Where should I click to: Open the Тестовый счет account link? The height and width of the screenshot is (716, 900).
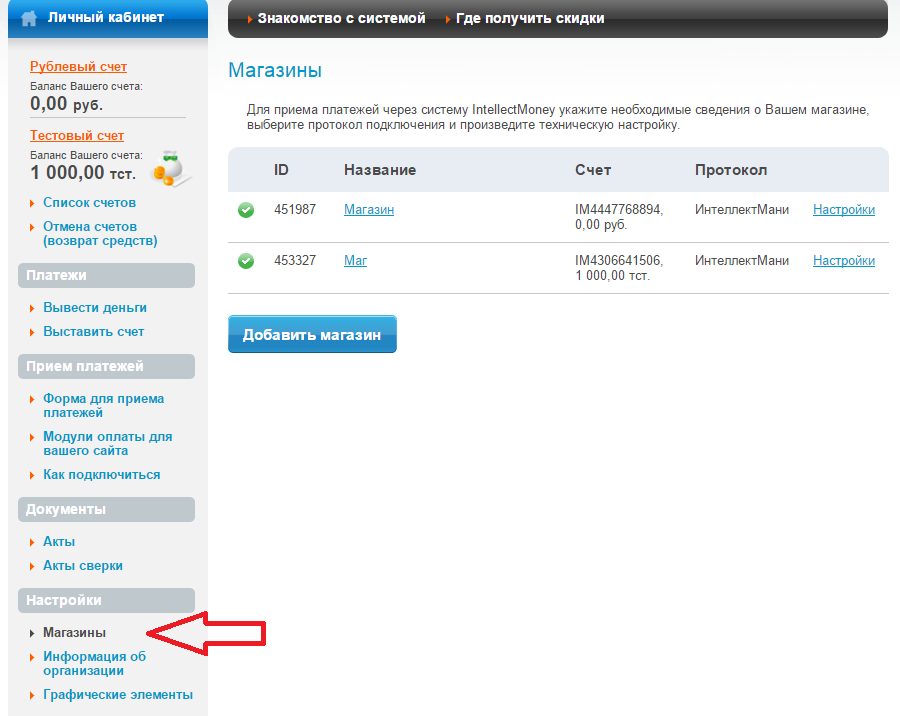pyautogui.click(x=77, y=136)
